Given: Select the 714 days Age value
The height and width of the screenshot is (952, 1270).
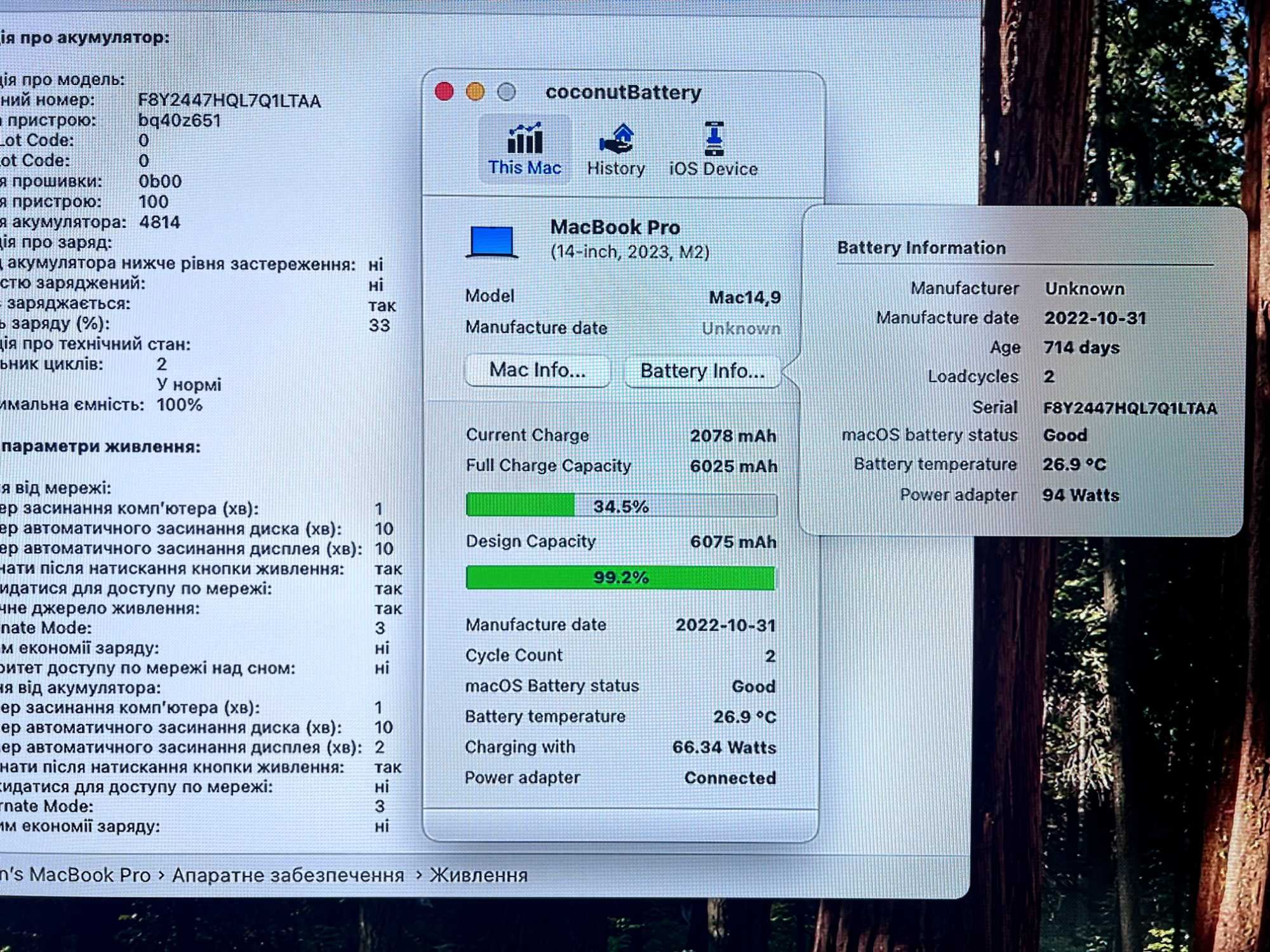Looking at the screenshot, I should point(1081,348).
